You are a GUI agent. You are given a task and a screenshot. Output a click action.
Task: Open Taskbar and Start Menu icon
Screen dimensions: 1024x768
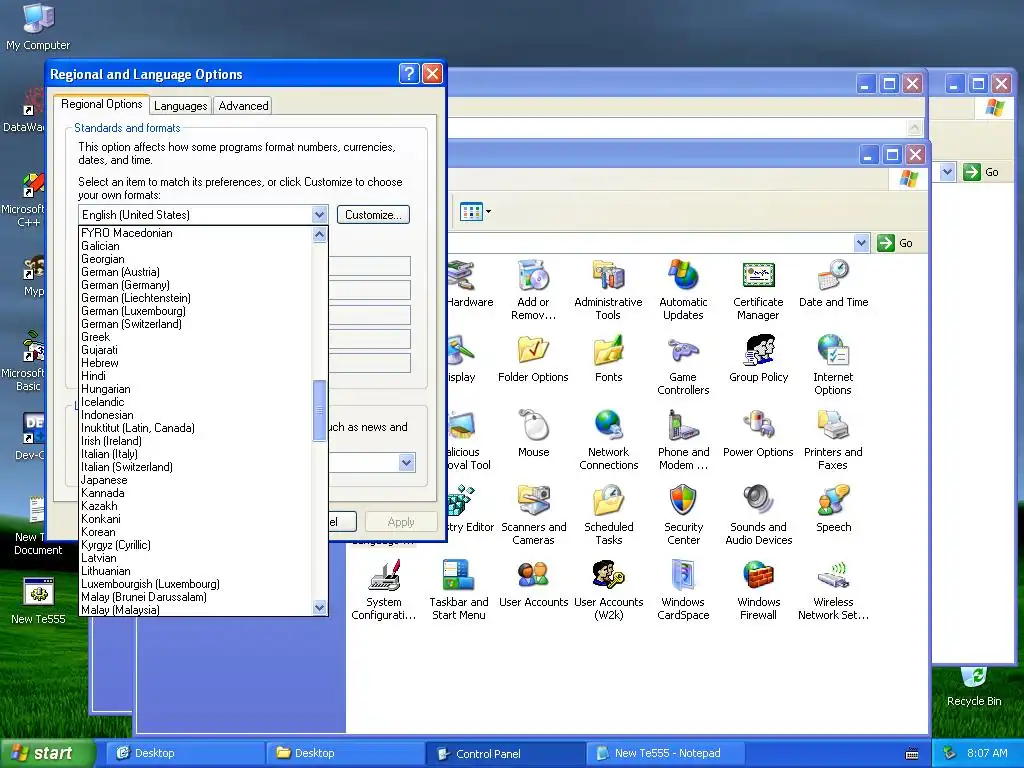[x=458, y=590]
